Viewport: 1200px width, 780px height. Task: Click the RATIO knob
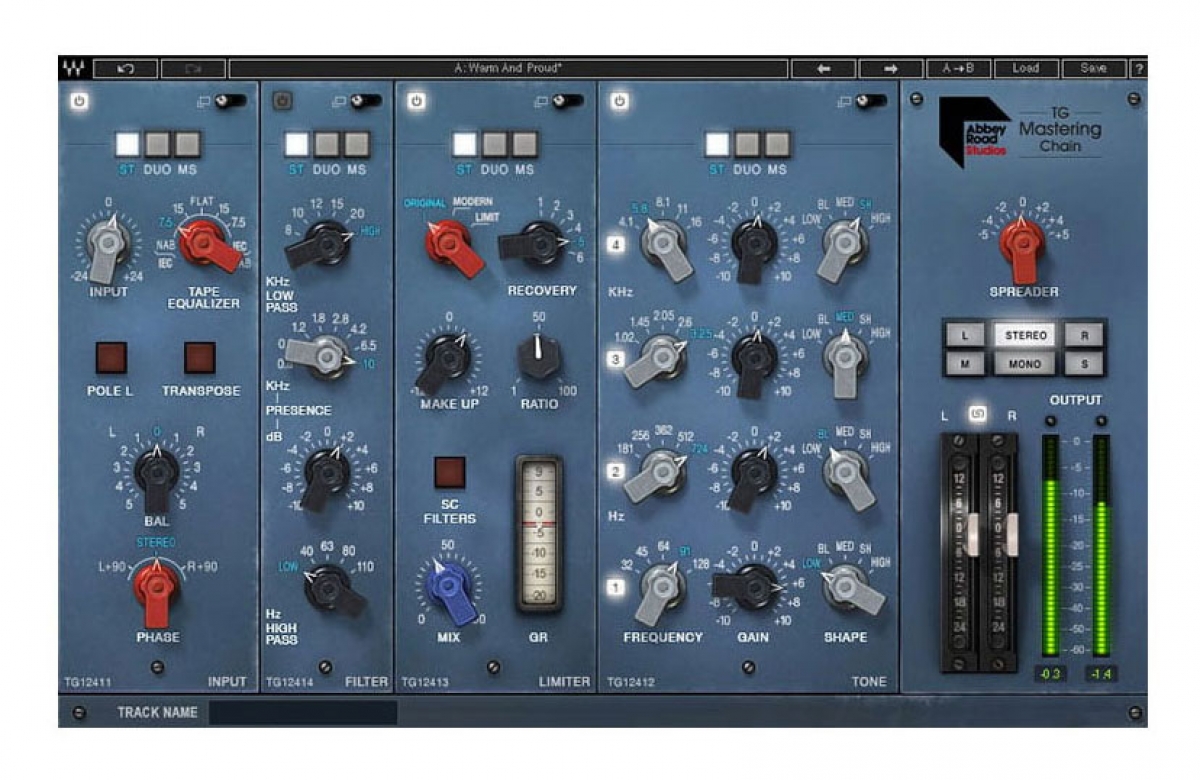coord(540,357)
